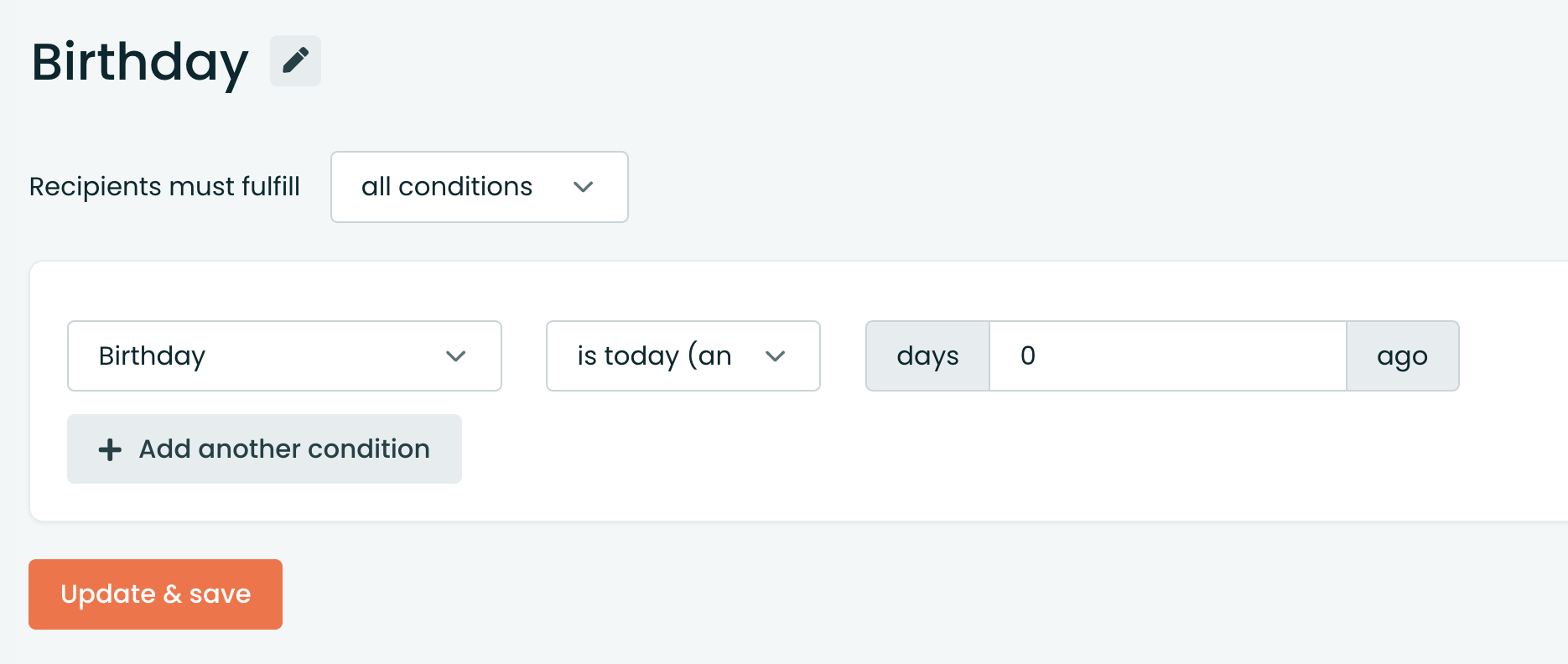1568x664 pixels.
Task: Click the Add another condition button
Action: click(x=264, y=449)
